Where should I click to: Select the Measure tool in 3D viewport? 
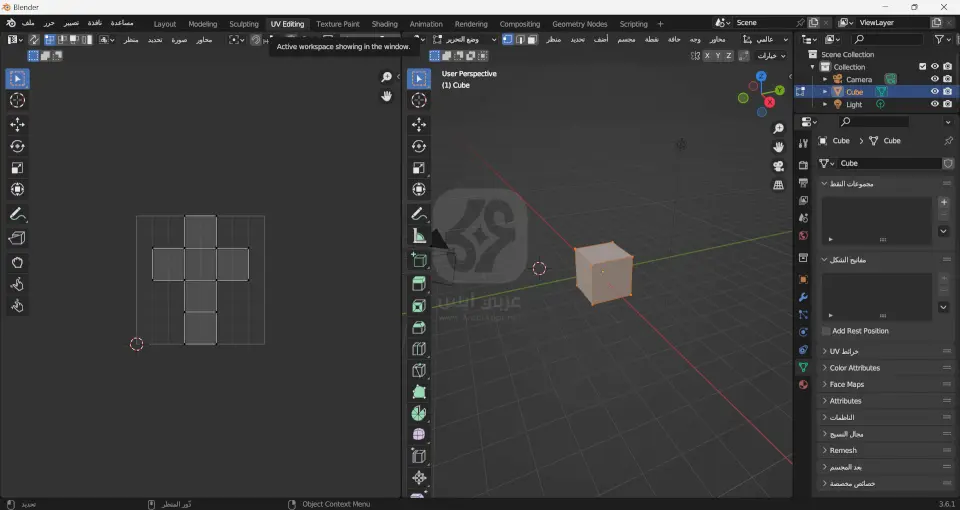(x=419, y=236)
